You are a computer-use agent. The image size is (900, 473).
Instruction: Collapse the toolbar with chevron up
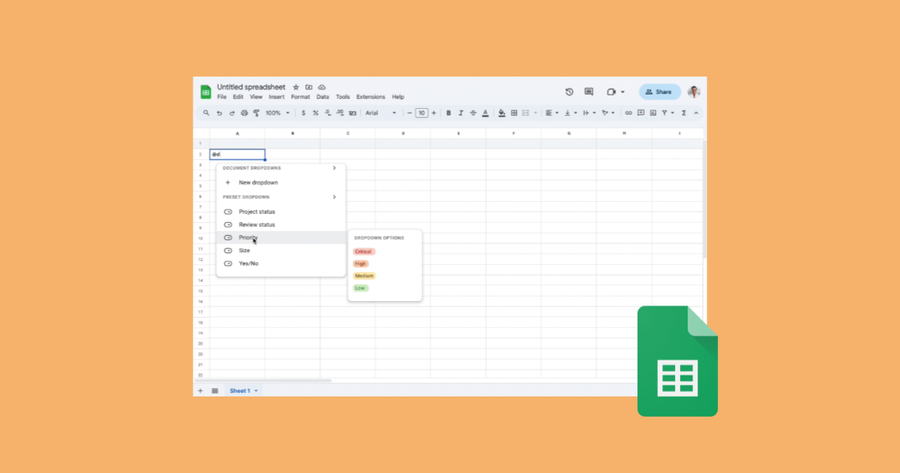pyautogui.click(x=696, y=113)
